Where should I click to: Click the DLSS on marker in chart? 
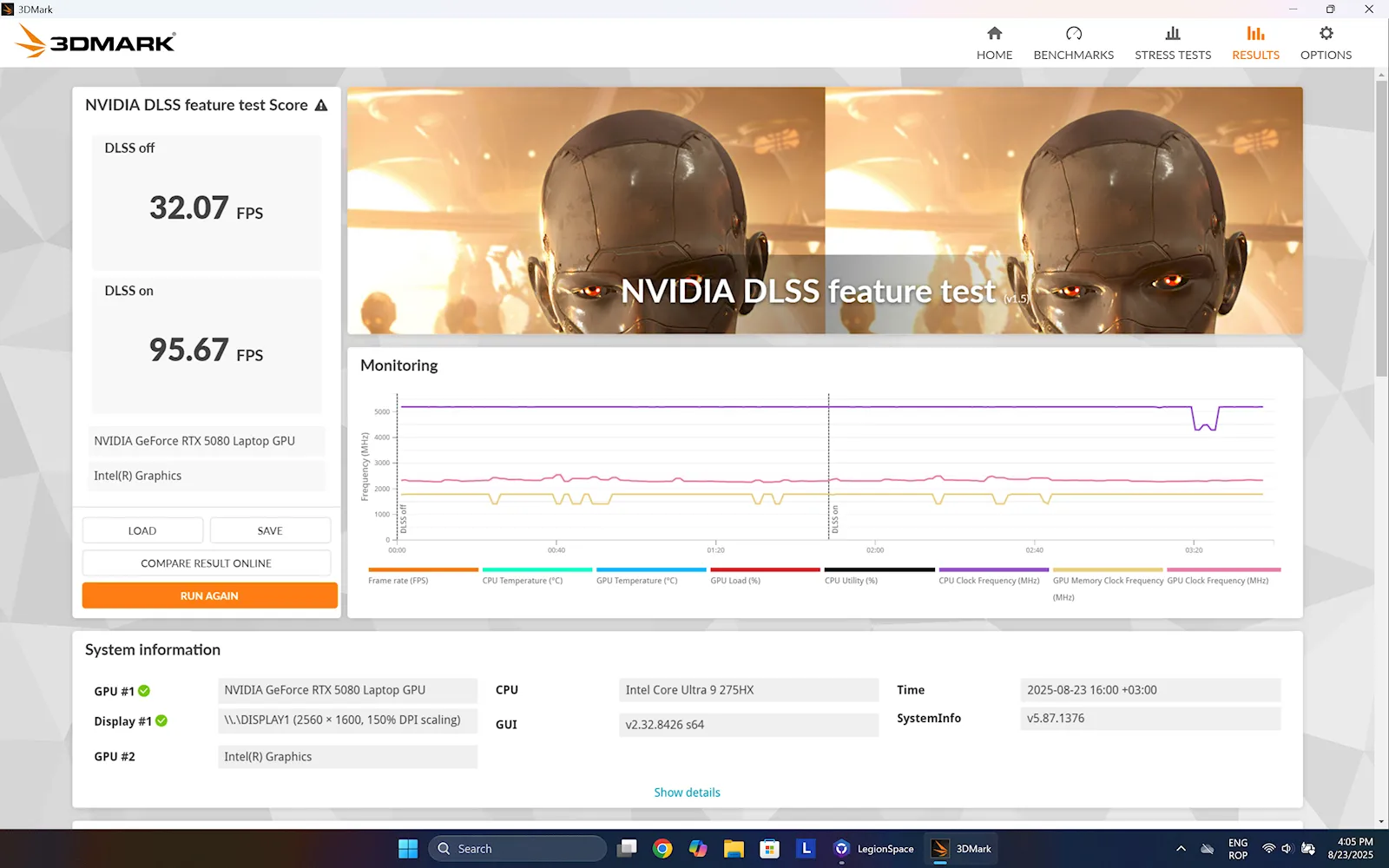[835, 519]
